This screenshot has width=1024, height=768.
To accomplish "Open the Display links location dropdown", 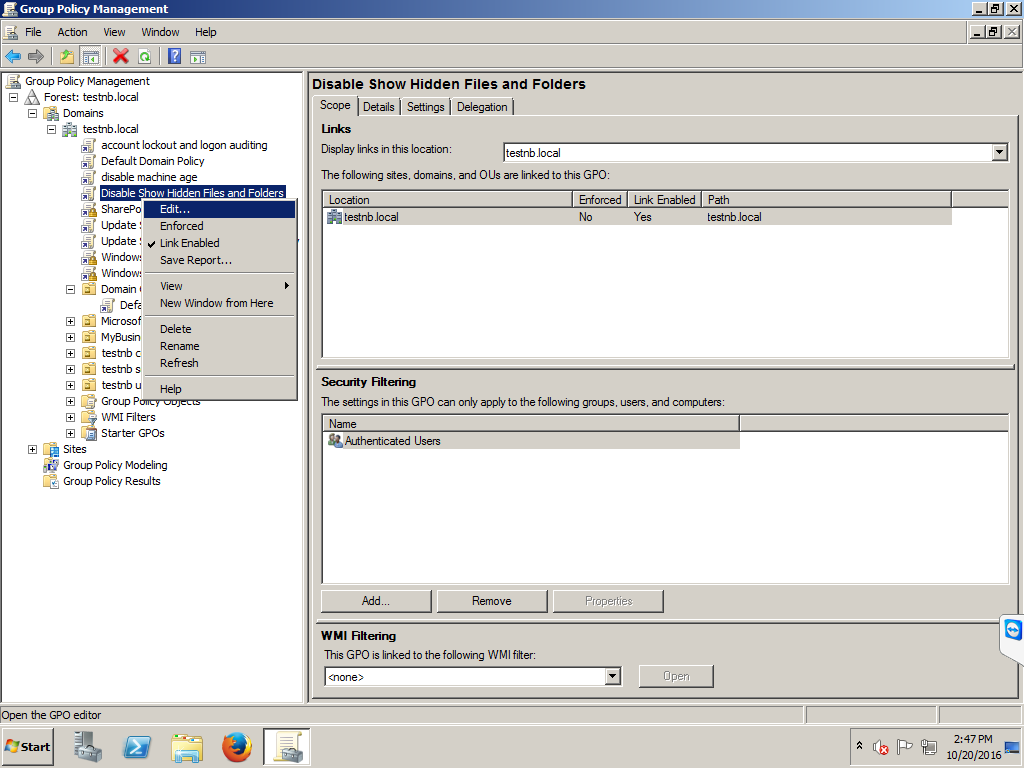I will pos(998,151).
